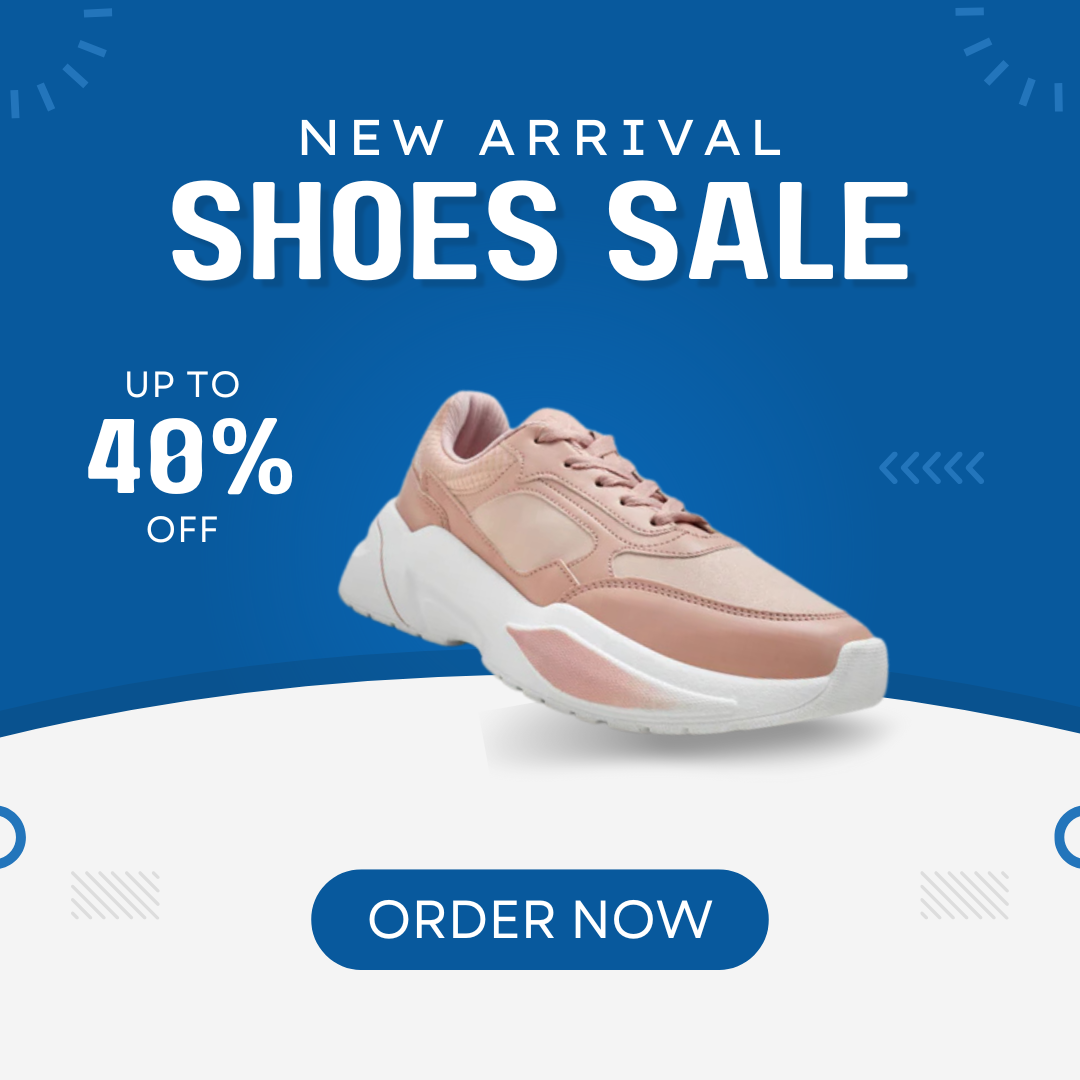This screenshot has height=1080, width=1080.
Task: Select the top-right radiating dashes decoration
Action: pos(1011,59)
